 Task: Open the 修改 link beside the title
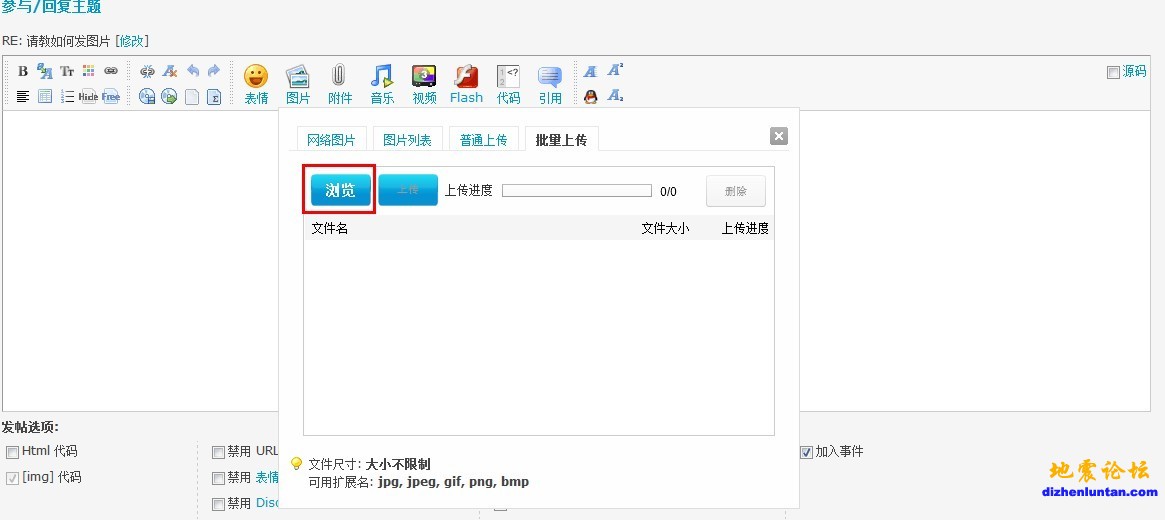coord(132,41)
